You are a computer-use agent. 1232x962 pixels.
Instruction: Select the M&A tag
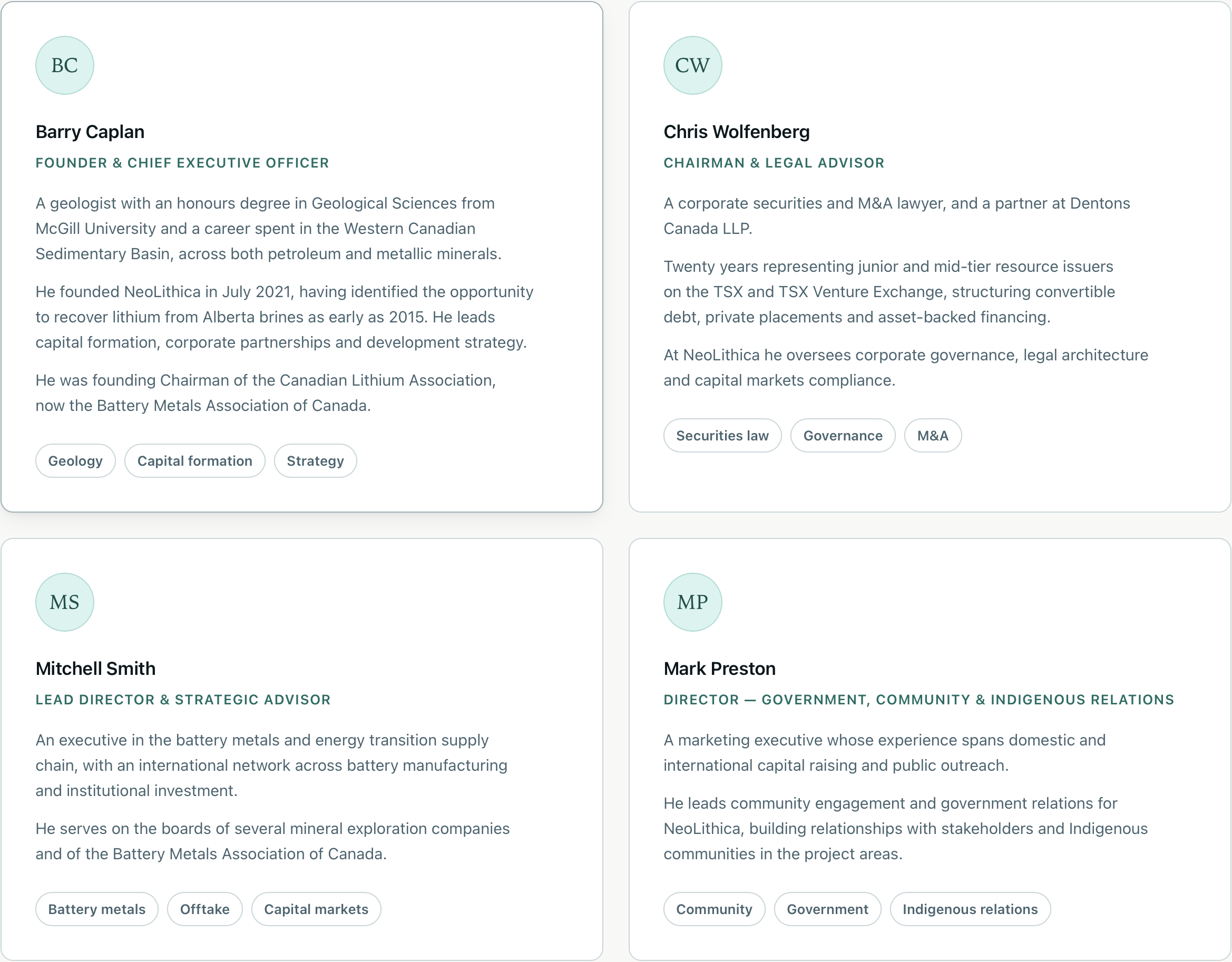click(933, 435)
